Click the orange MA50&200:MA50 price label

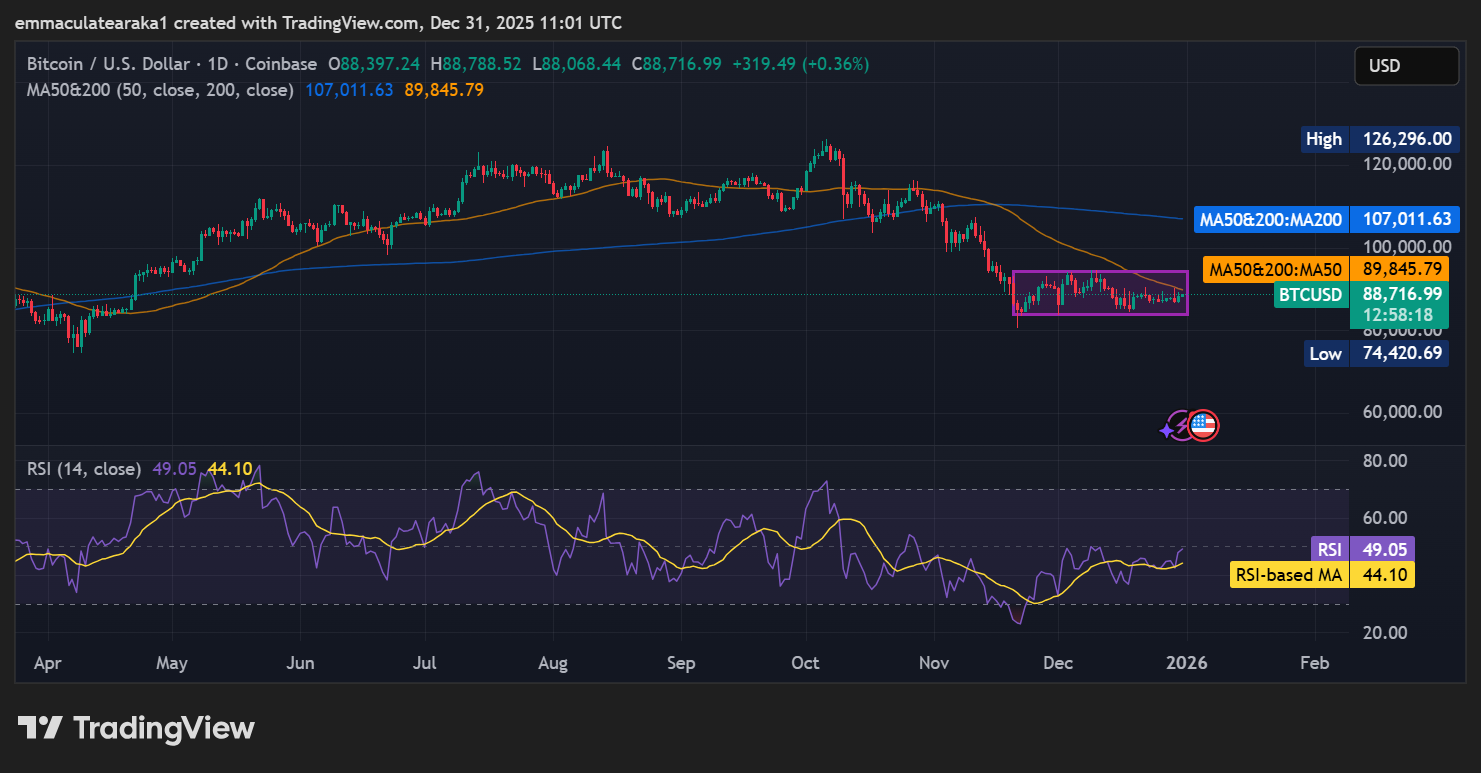1276,269
